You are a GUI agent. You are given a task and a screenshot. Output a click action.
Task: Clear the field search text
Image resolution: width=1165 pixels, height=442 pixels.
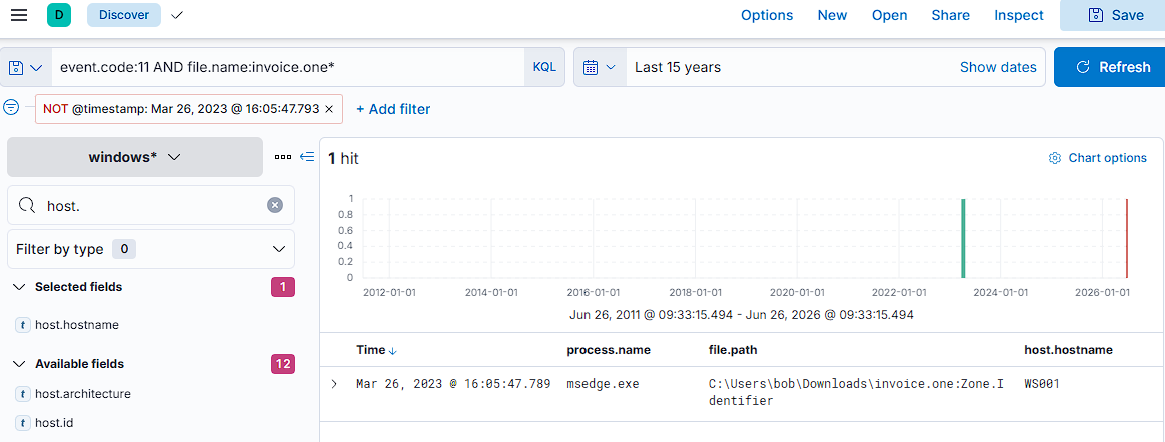click(275, 205)
